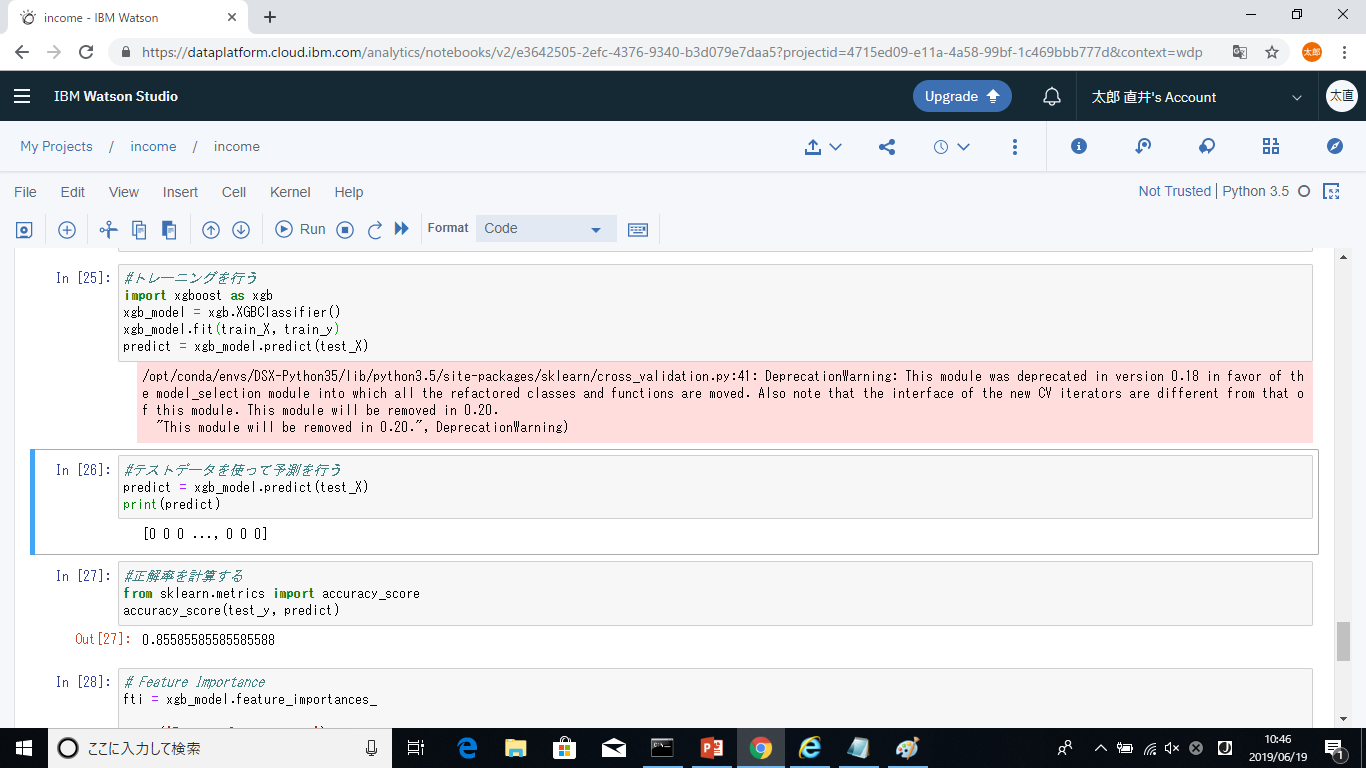Open the Cell menu
1366x768 pixels.
point(234,192)
